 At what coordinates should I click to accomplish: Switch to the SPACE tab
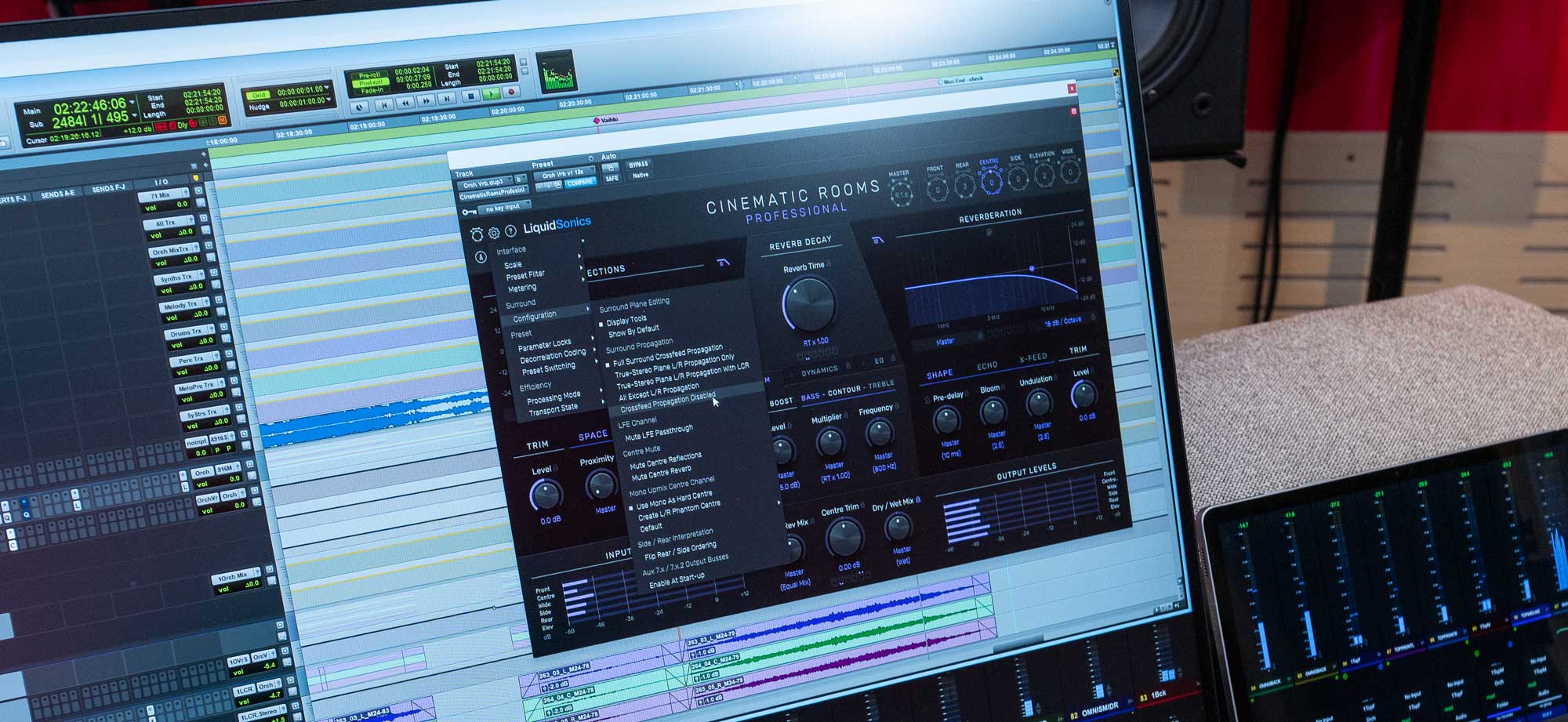tap(593, 435)
